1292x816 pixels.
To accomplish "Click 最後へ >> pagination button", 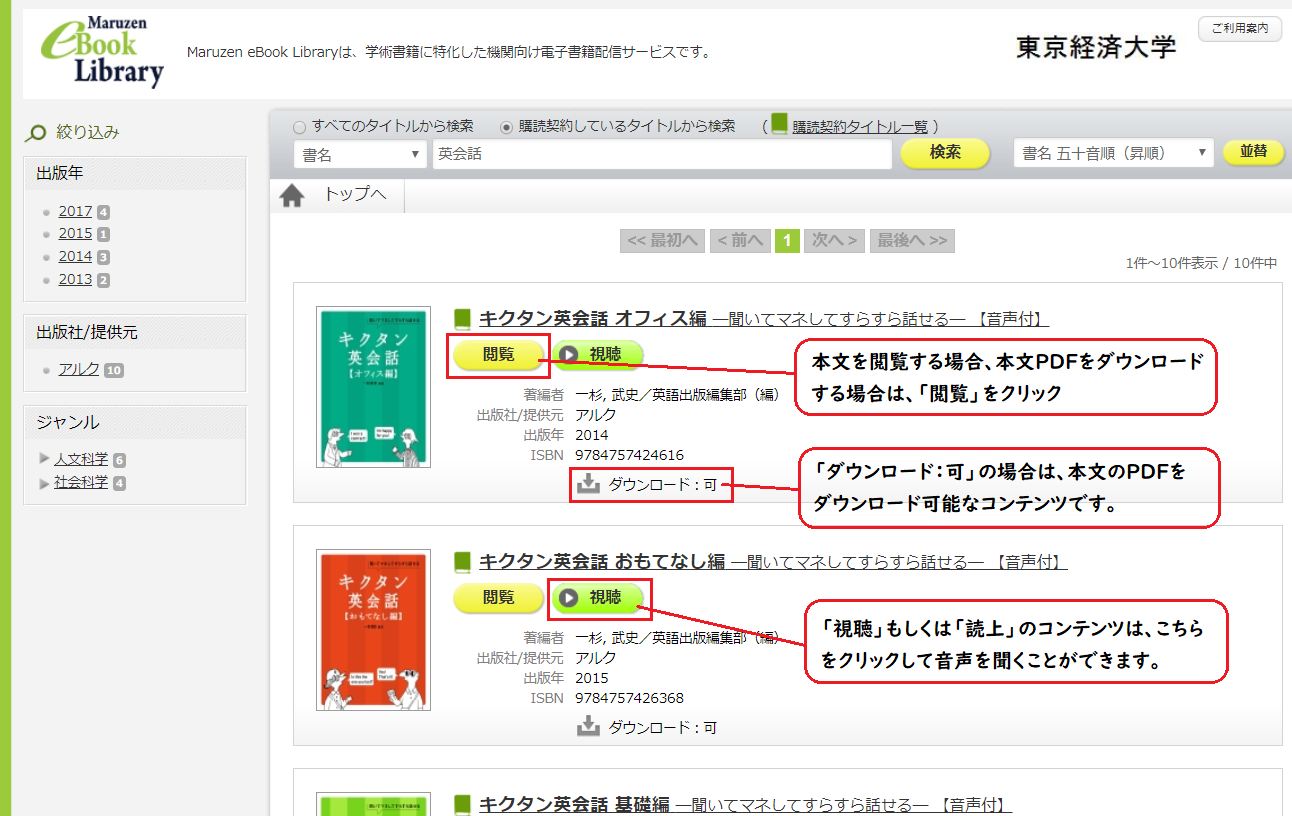I will point(912,241).
